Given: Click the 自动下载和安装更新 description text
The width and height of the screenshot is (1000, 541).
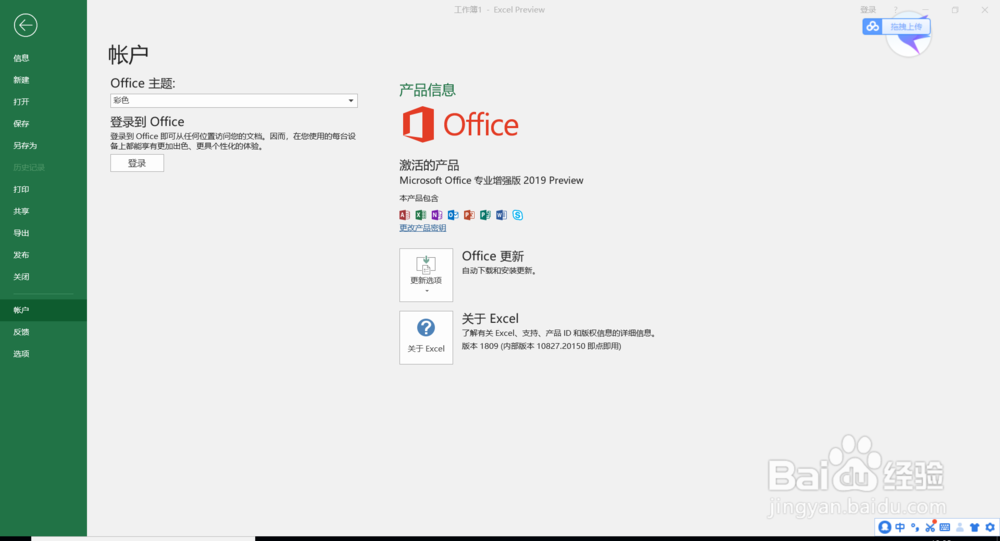Looking at the screenshot, I should 499,270.
